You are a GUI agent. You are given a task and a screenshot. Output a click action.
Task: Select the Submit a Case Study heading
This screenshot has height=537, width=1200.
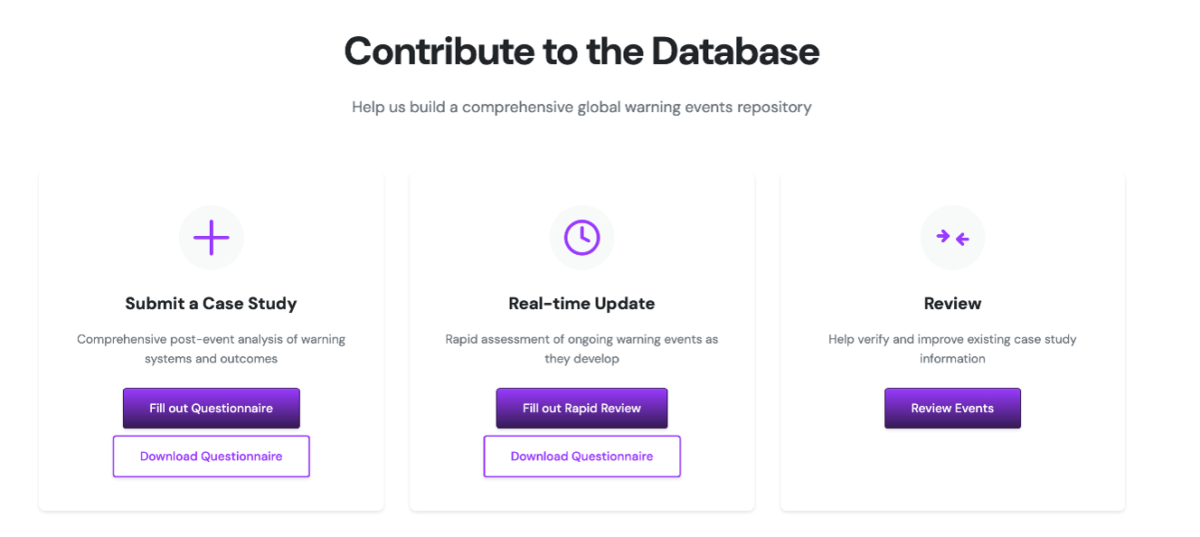[x=211, y=303]
